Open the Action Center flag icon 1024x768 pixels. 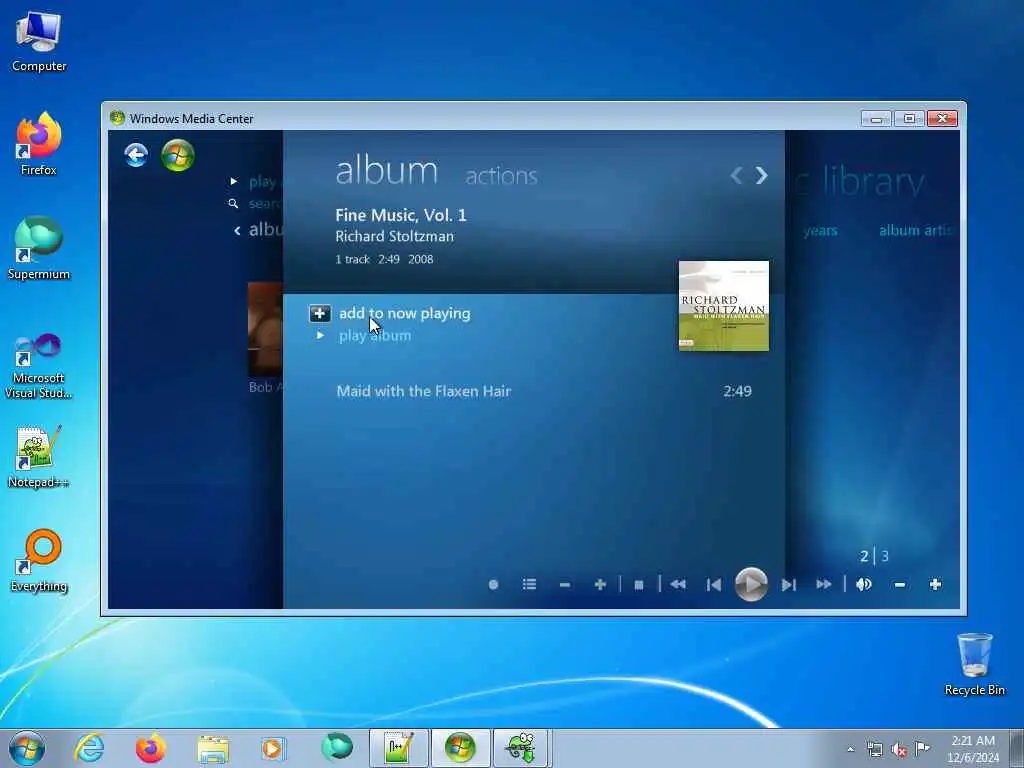coord(922,748)
